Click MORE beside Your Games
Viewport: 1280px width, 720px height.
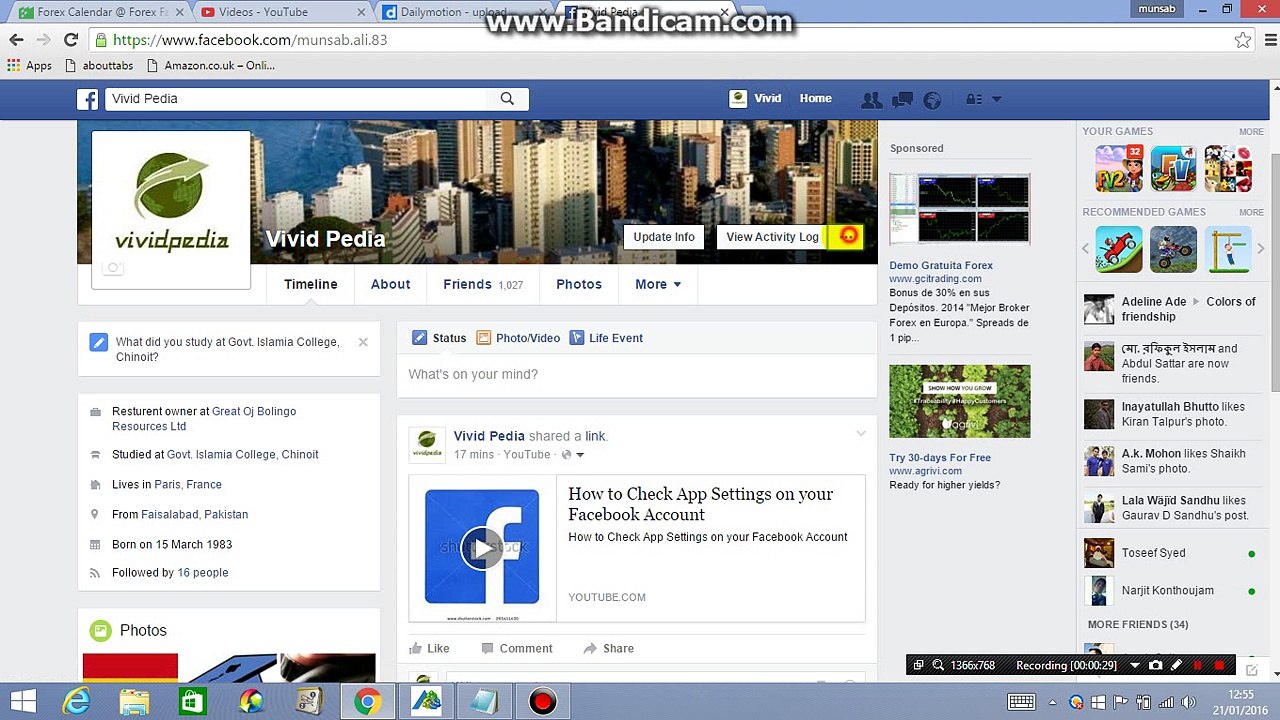coord(1251,132)
